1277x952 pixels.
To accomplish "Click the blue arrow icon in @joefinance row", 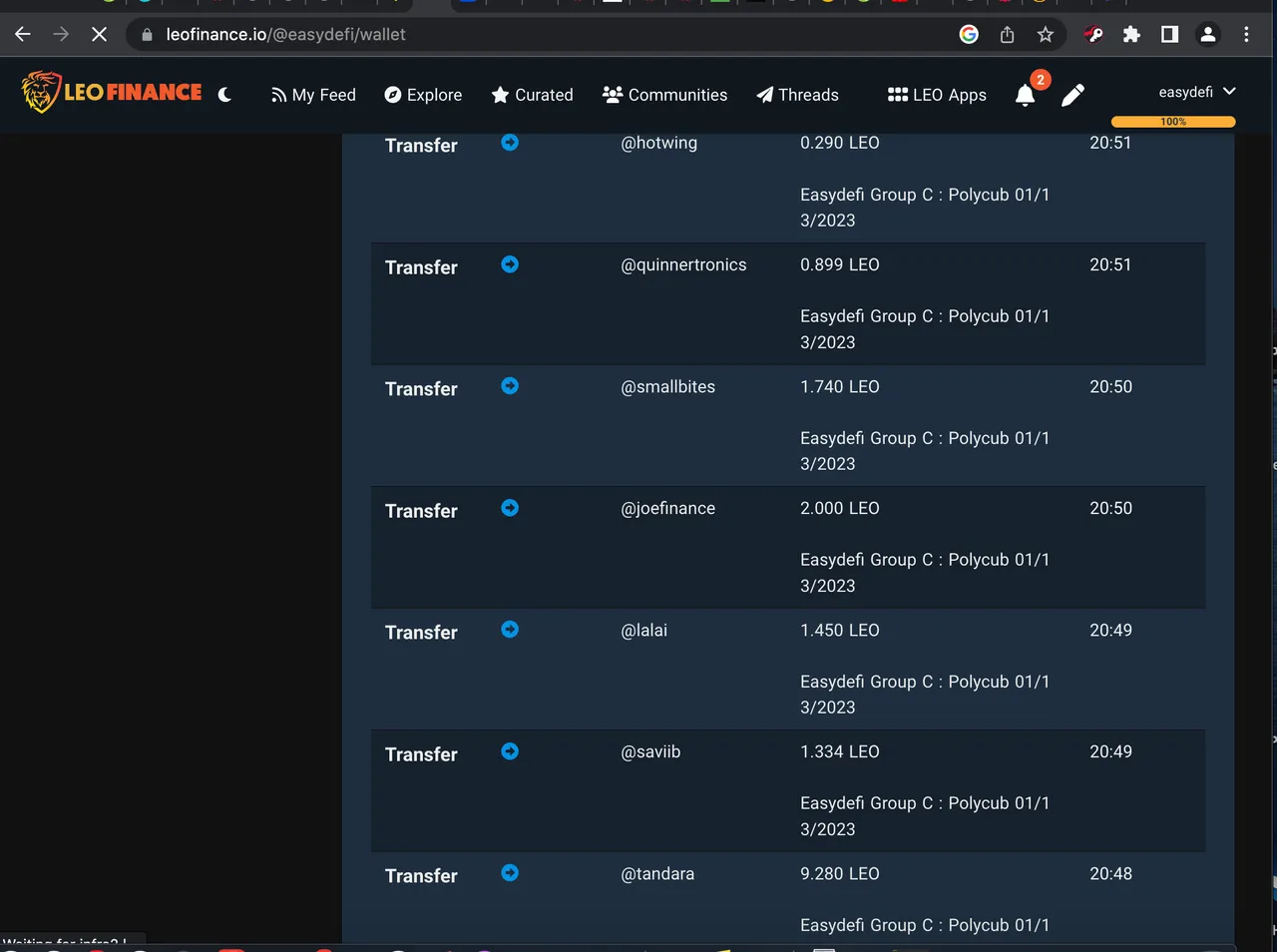I will [510, 508].
